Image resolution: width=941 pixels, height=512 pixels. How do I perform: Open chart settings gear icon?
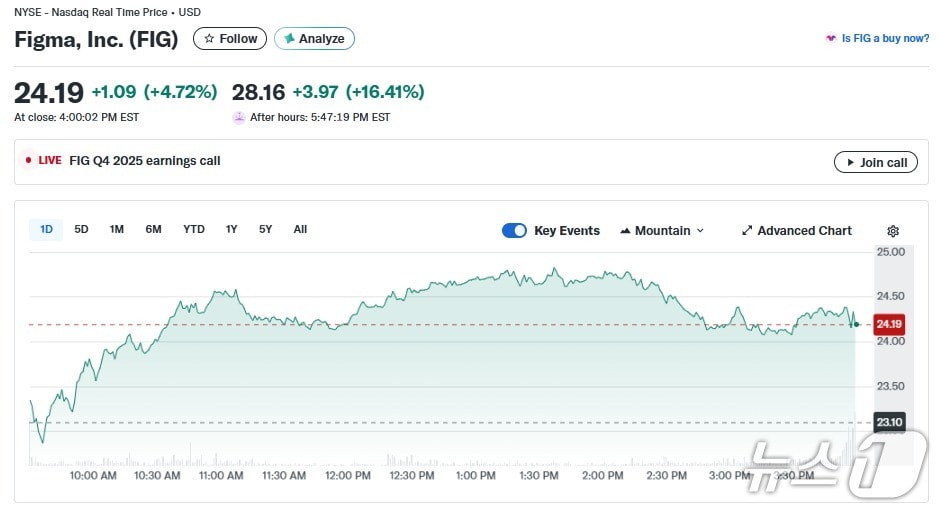coord(893,231)
